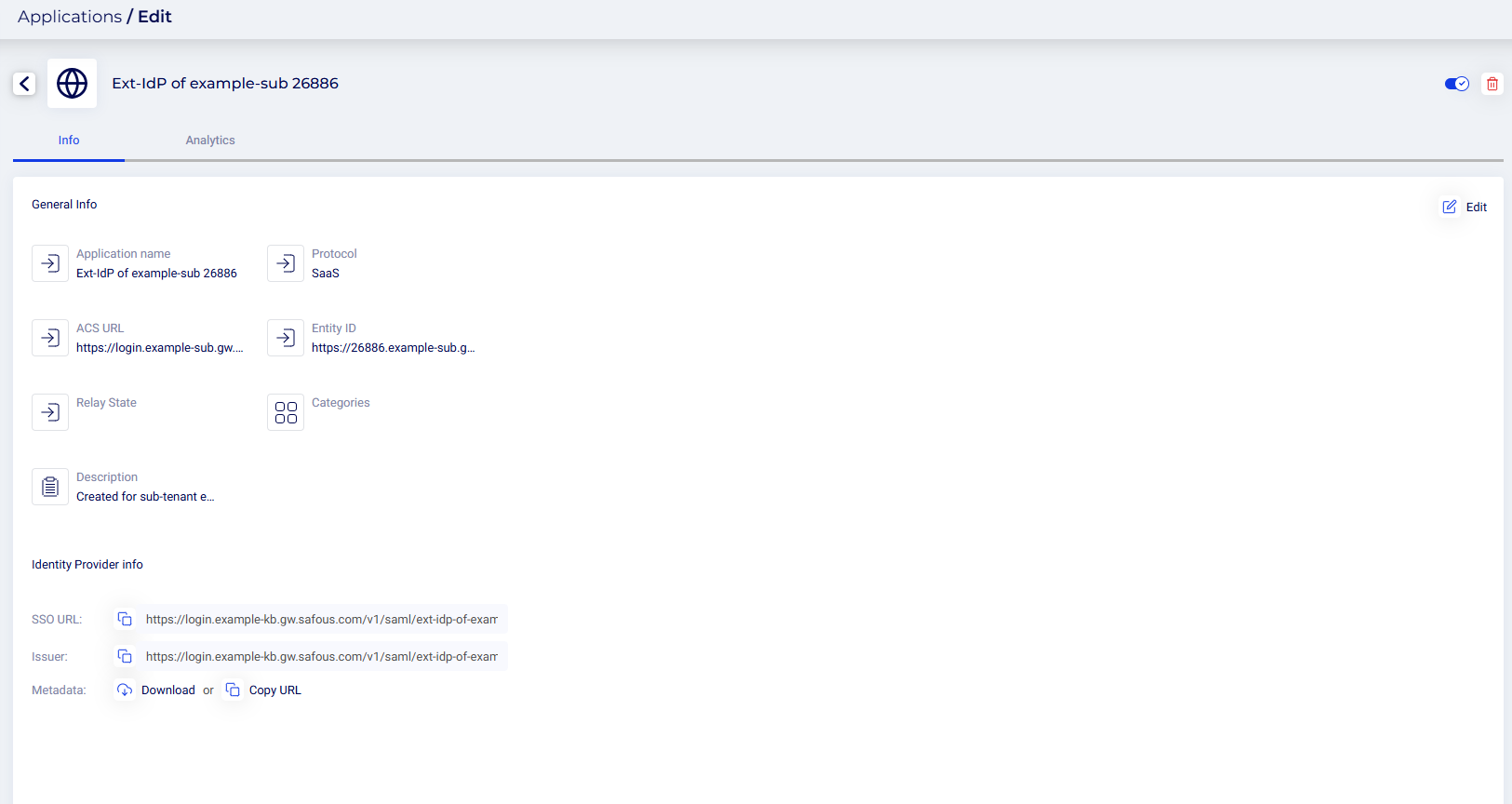The image size is (1512, 804).
Task: Copy the SSO URL using copy icon
Action: (125, 620)
